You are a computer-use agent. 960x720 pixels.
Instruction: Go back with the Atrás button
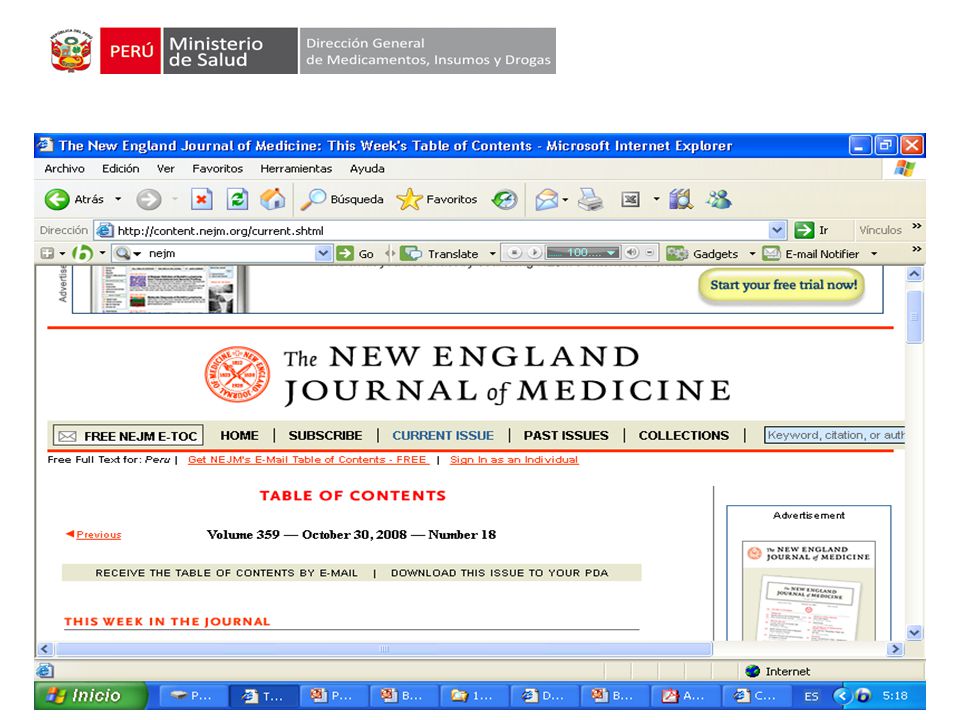point(74,200)
